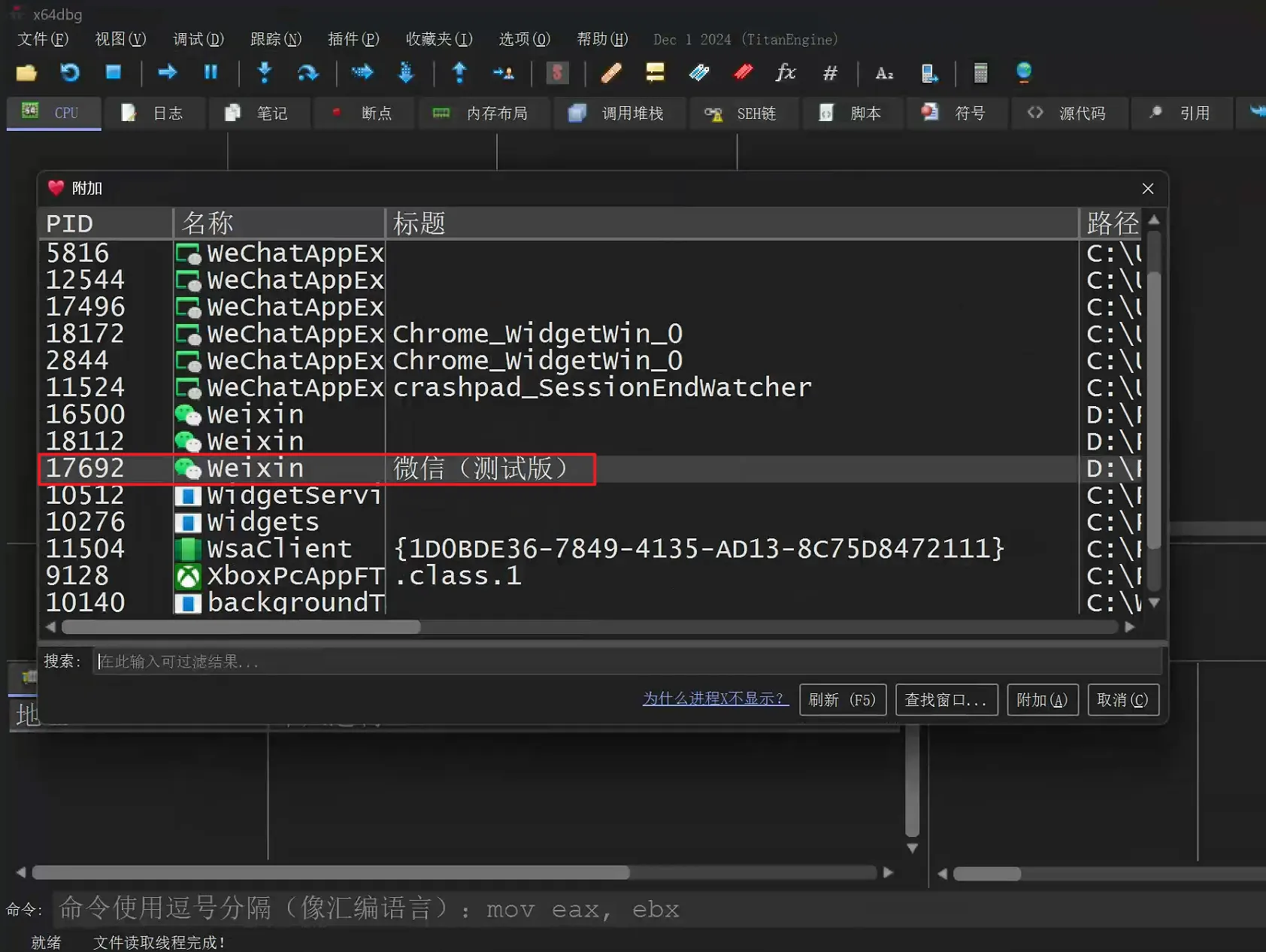Click the Run to user code icon
This screenshot has width=1266, height=952.
click(503, 73)
